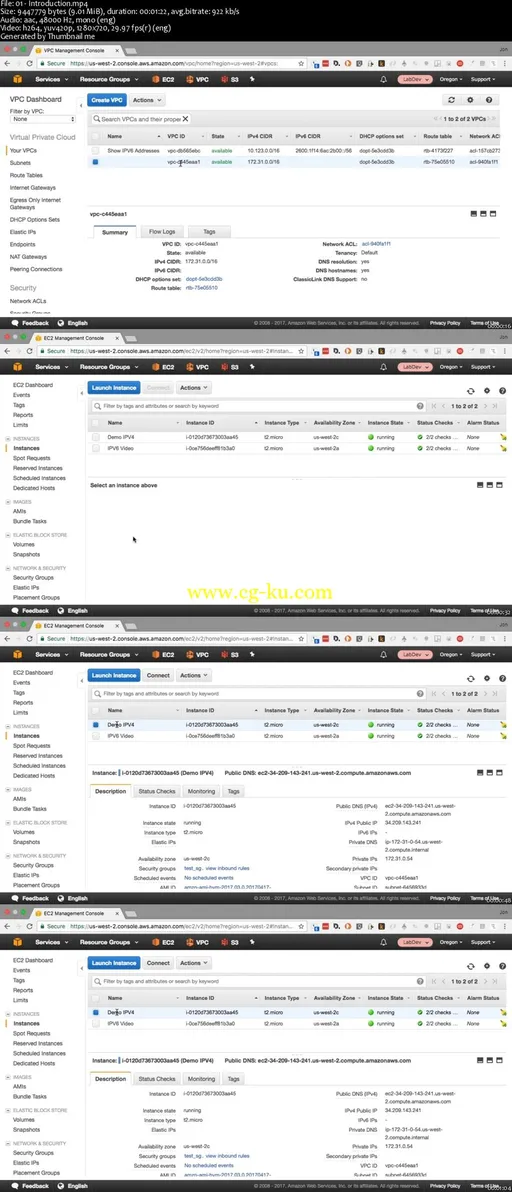Open LabDev account menu in VPC console
Image resolution: width=512 pixels, height=1192 pixels.
(415, 79)
